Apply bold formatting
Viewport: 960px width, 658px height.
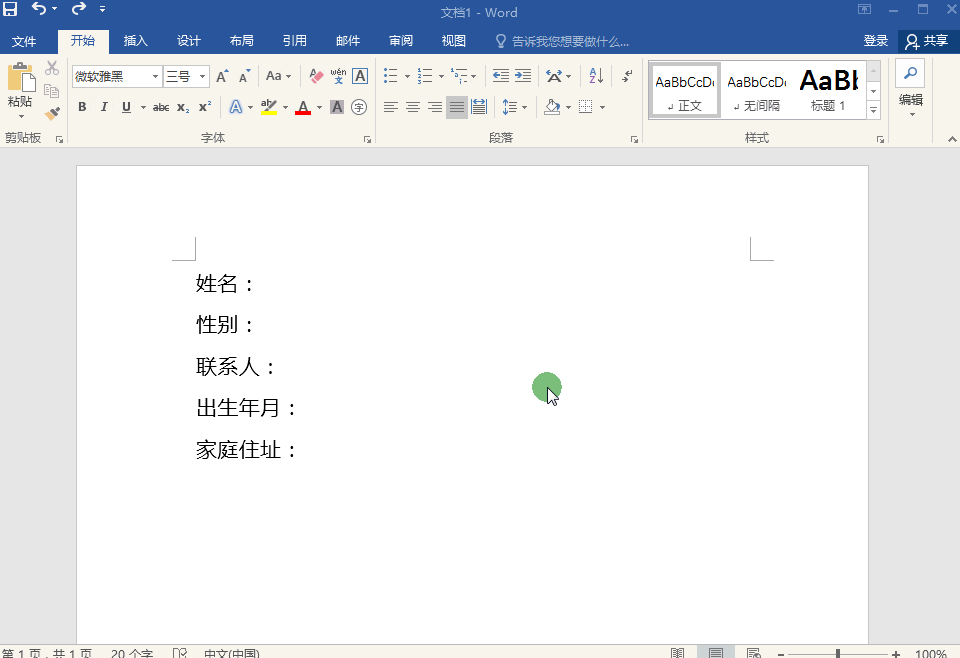point(82,107)
